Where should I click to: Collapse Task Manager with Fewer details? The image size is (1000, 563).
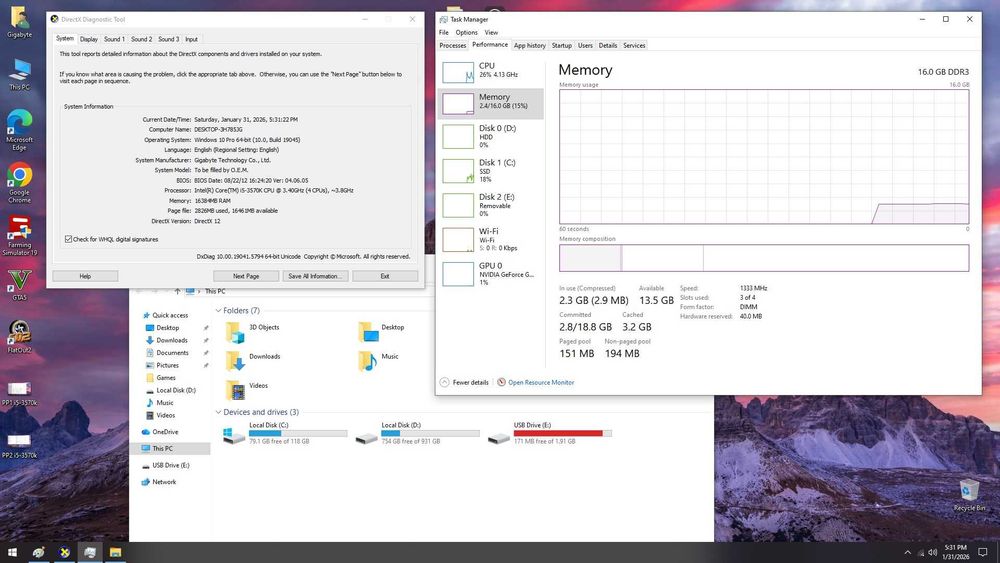point(464,383)
